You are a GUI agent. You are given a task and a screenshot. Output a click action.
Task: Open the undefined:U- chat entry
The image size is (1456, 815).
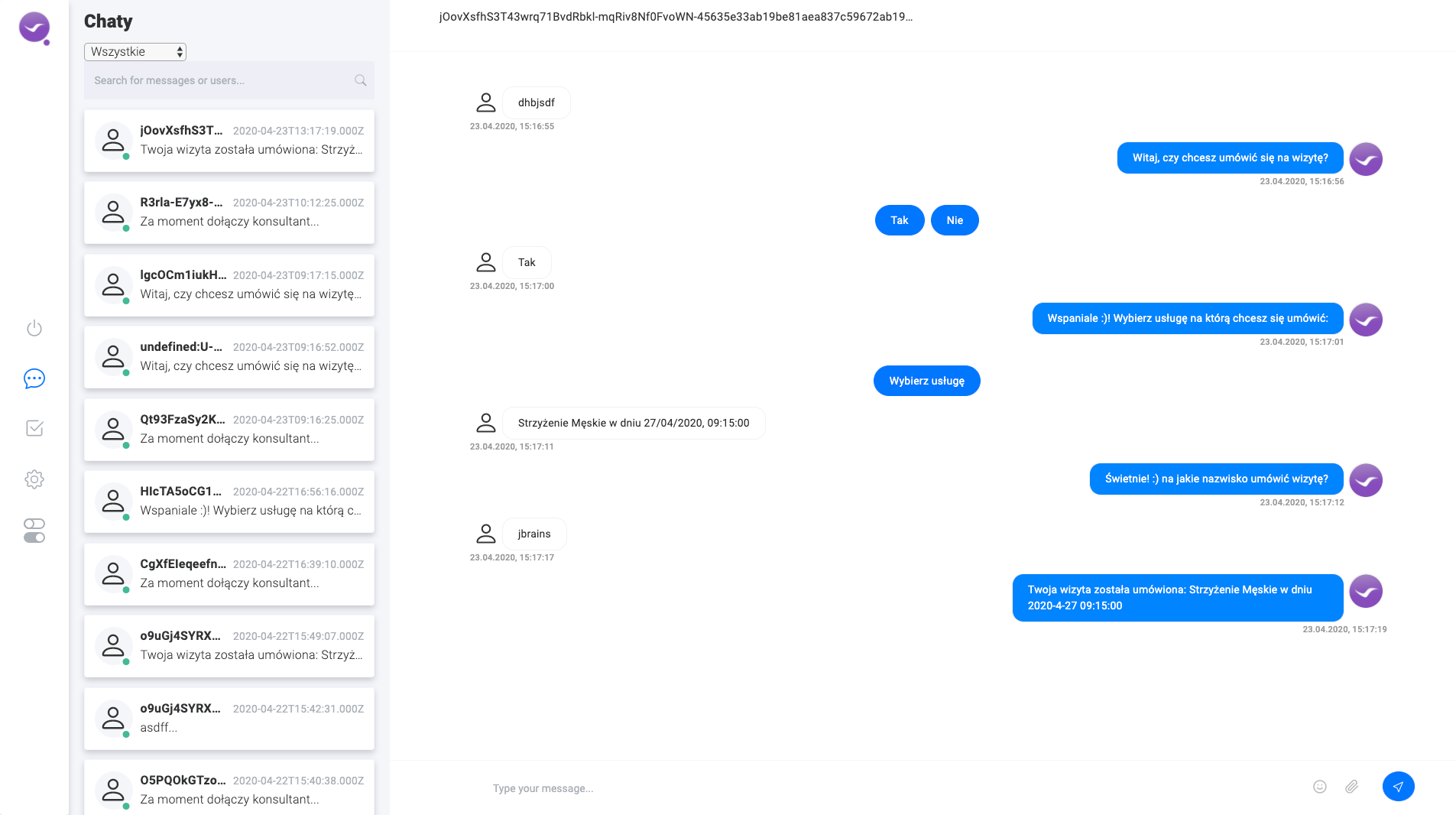click(x=229, y=357)
